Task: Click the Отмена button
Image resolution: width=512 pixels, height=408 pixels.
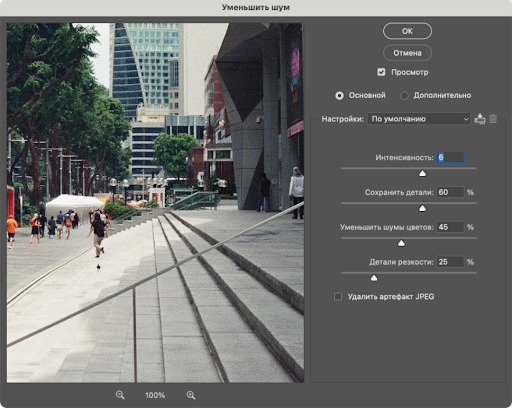Action: (407, 53)
